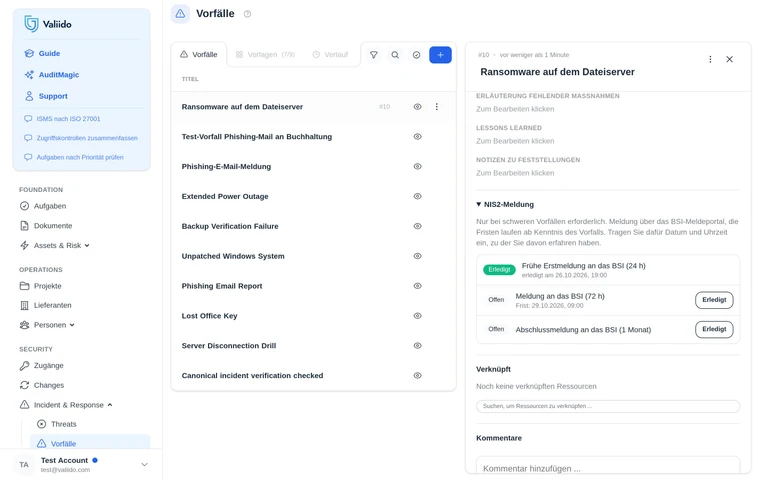Switch to Vorfälle tab
The height and width of the screenshot is (480, 768).
[198, 54]
